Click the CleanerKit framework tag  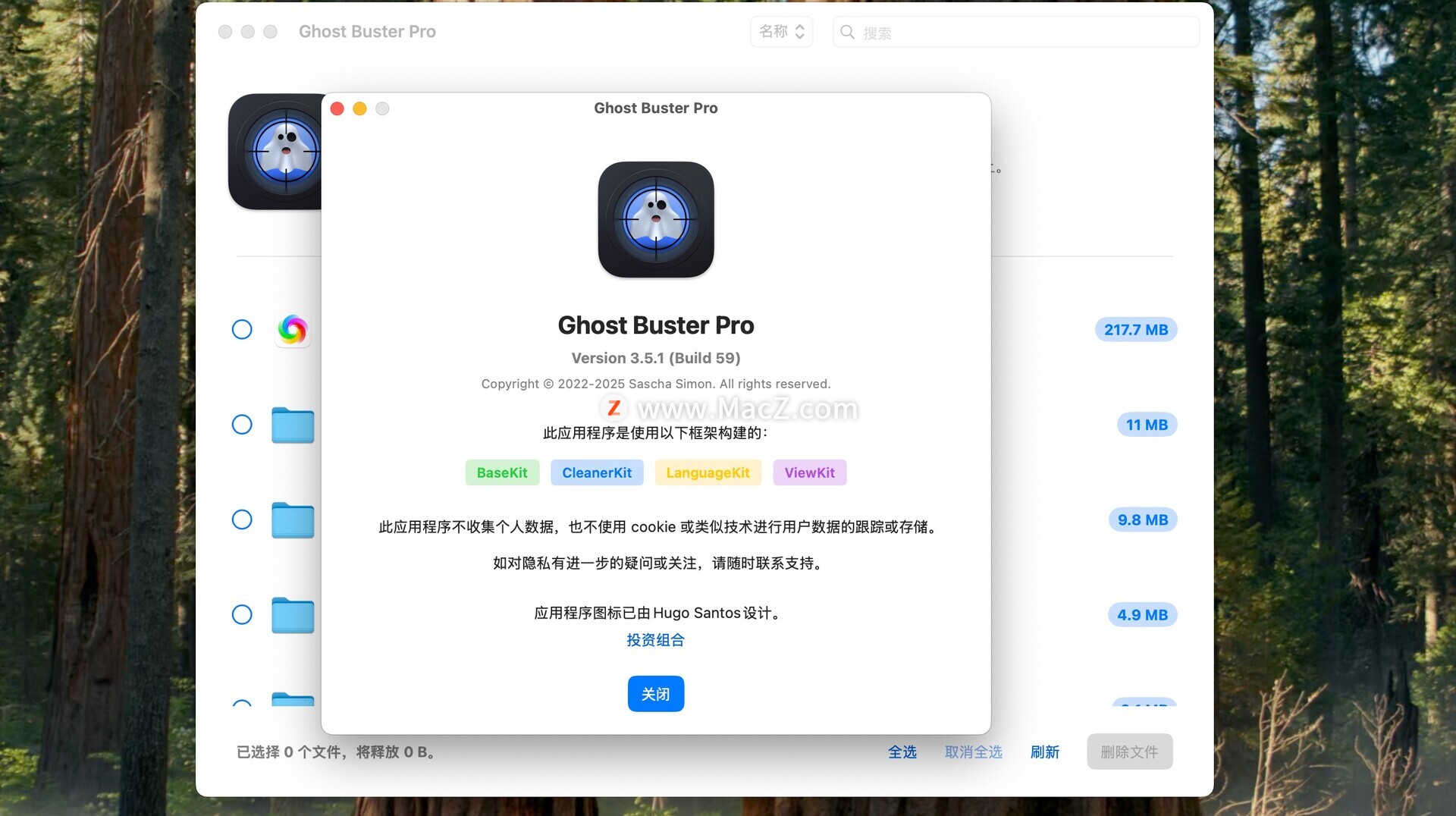coord(597,472)
